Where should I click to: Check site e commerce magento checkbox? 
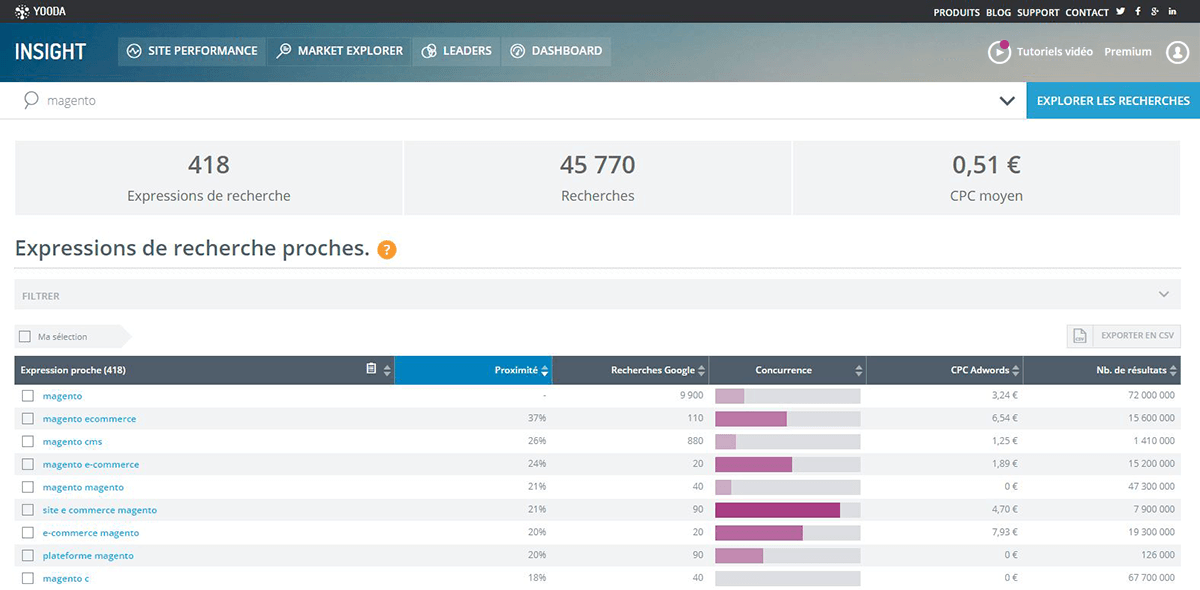tap(28, 510)
